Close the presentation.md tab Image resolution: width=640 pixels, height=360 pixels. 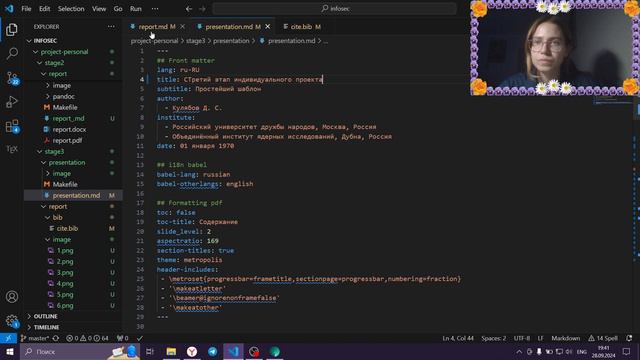point(268,27)
